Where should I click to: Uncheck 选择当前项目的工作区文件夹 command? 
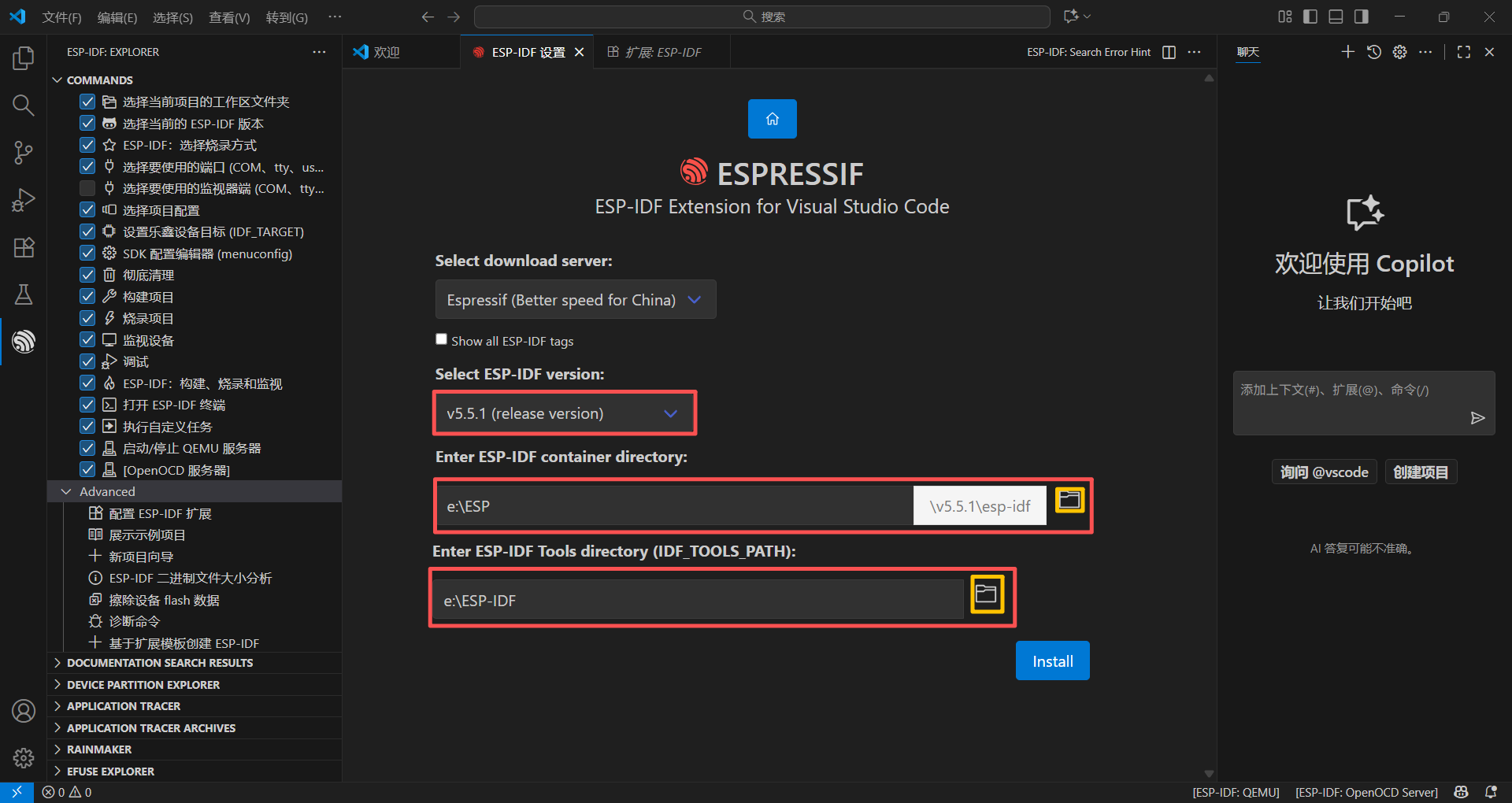click(87, 102)
